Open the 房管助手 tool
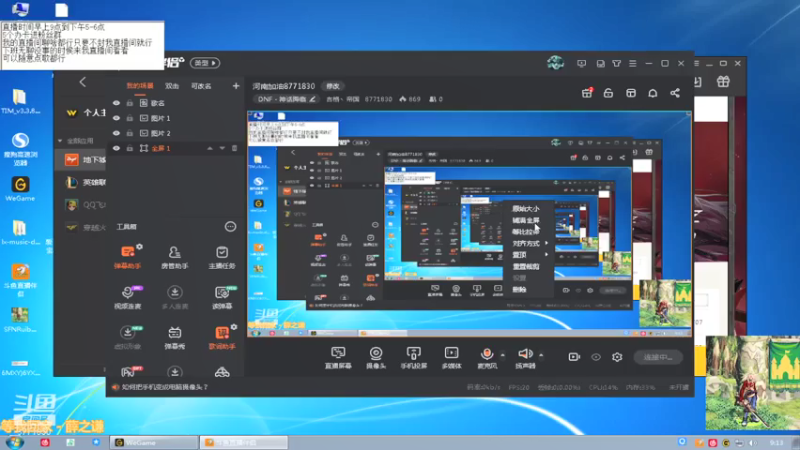The height and width of the screenshot is (450, 800). [174, 257]
